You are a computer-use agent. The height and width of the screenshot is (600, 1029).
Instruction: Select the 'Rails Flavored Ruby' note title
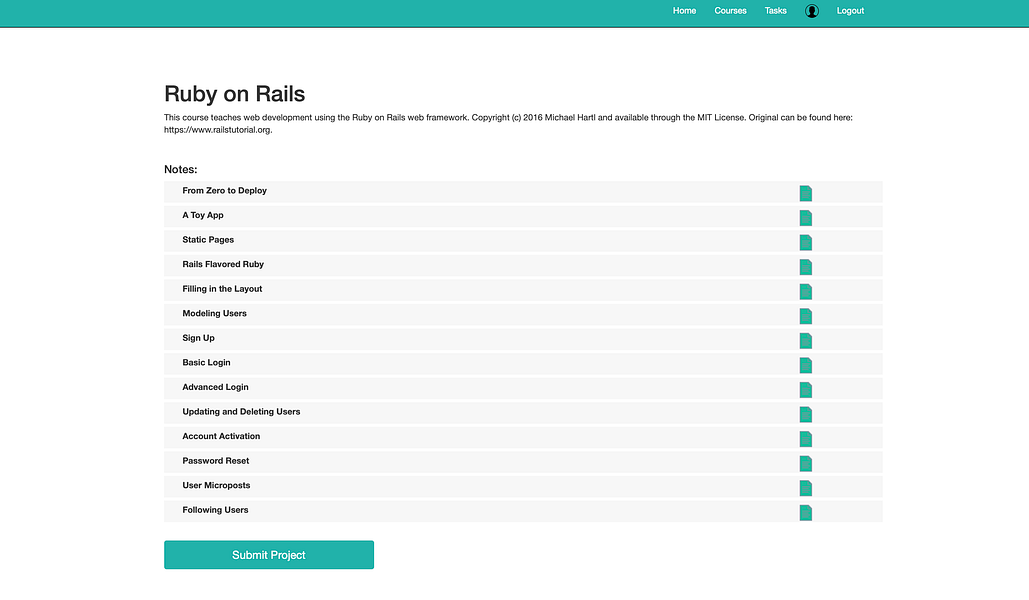tap(223, 264)
